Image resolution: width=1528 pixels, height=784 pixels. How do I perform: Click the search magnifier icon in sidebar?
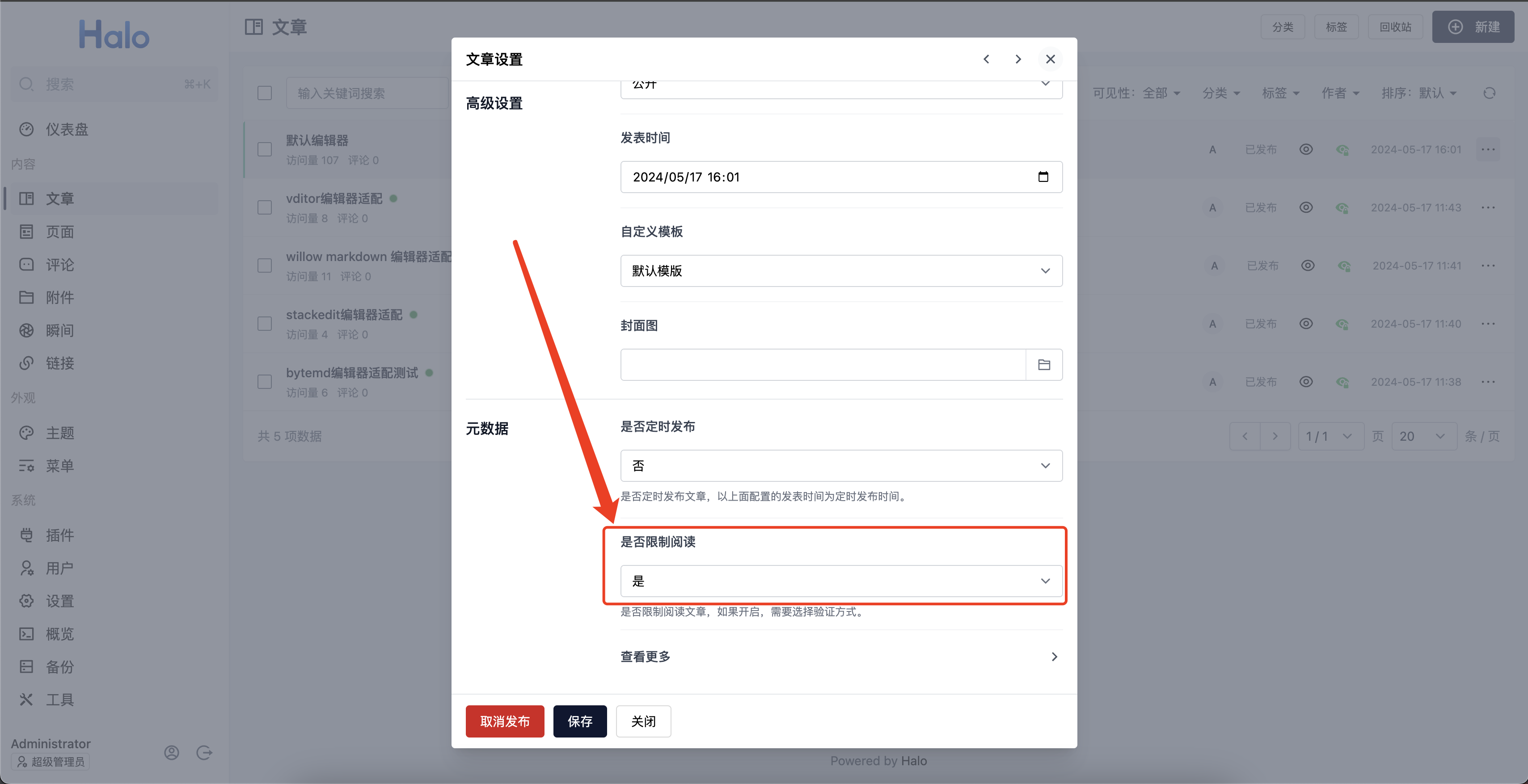(26, 84)
